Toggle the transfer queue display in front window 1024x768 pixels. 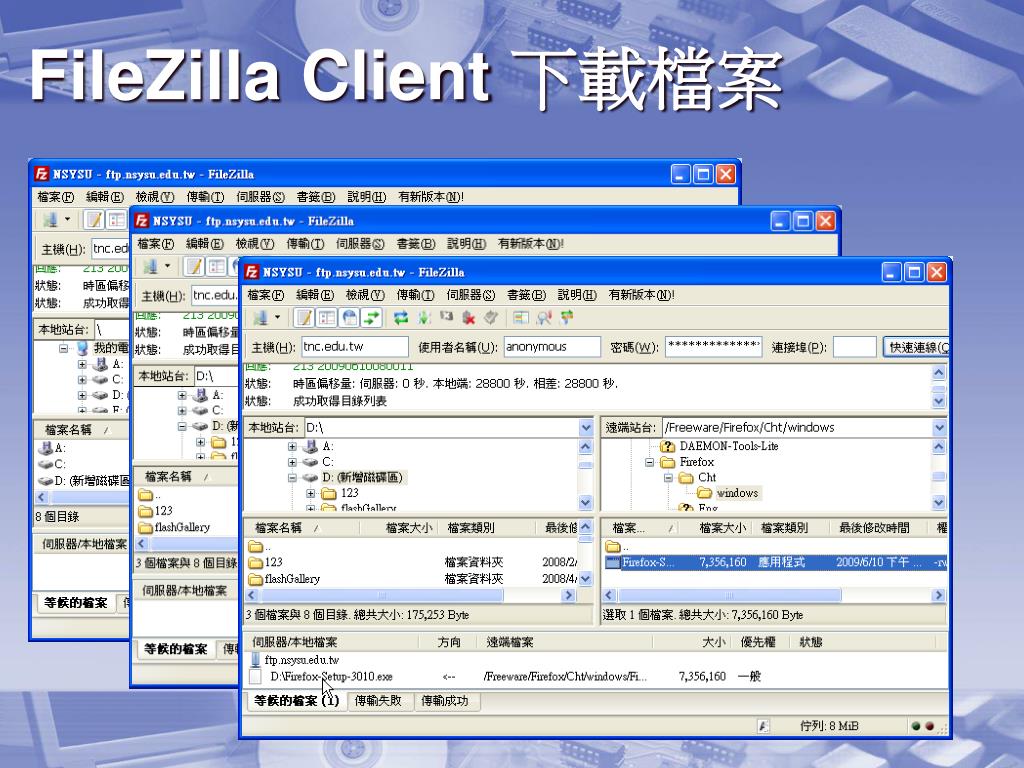click(372, 318)
